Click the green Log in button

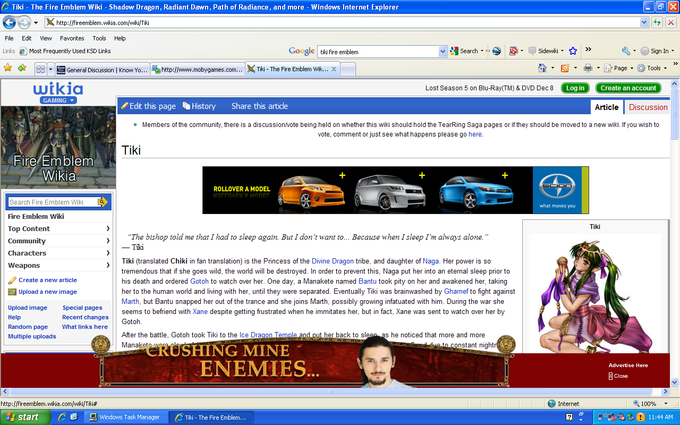[575, 88]
